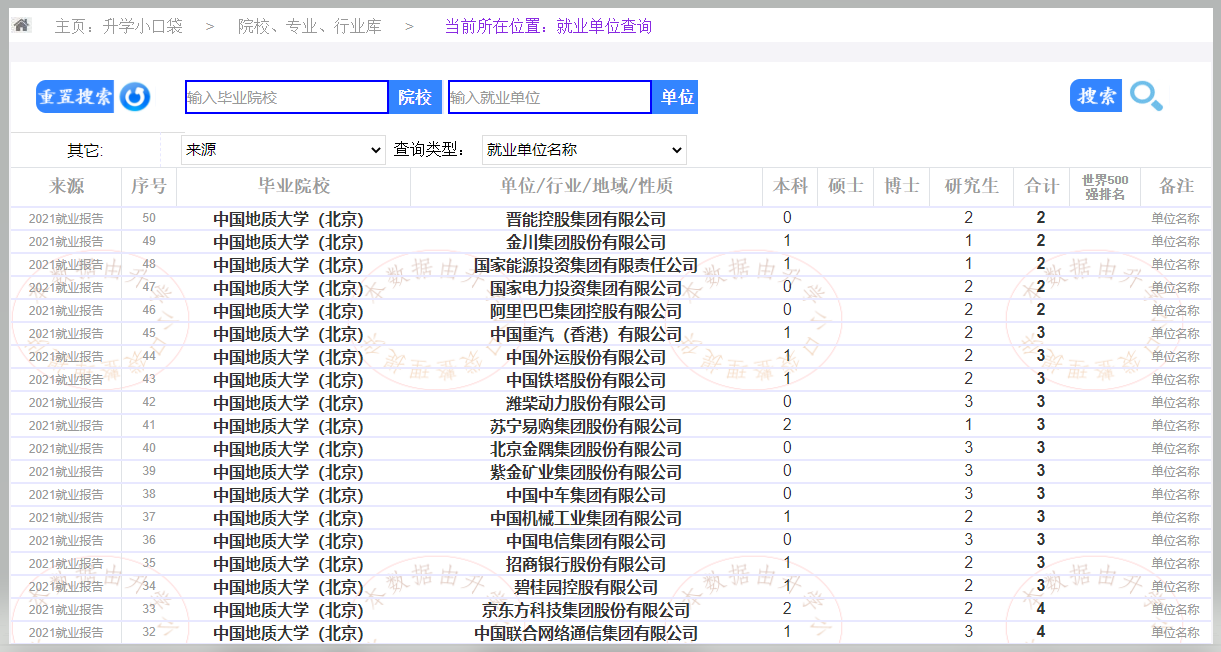Click the 世界500强排名 column header
This screenshot has width=1221, height=652.
tap(1104, 187)
